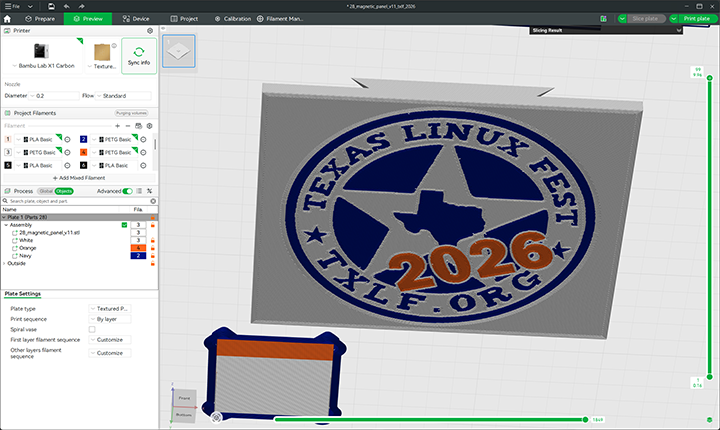
Task: Edit filament 4 PETG Basic preset
Action: tap(143, 152)
